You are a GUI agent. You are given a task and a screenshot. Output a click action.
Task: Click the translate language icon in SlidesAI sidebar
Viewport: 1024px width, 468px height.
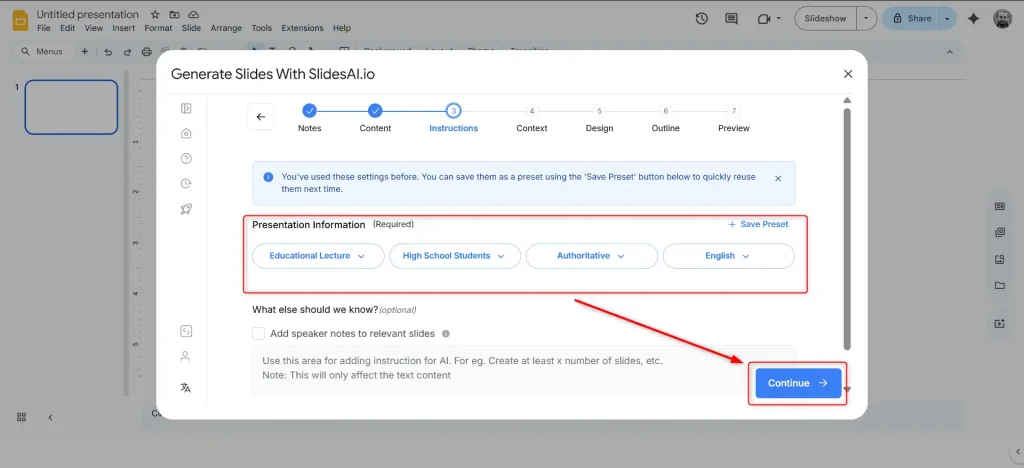point(185,388)
